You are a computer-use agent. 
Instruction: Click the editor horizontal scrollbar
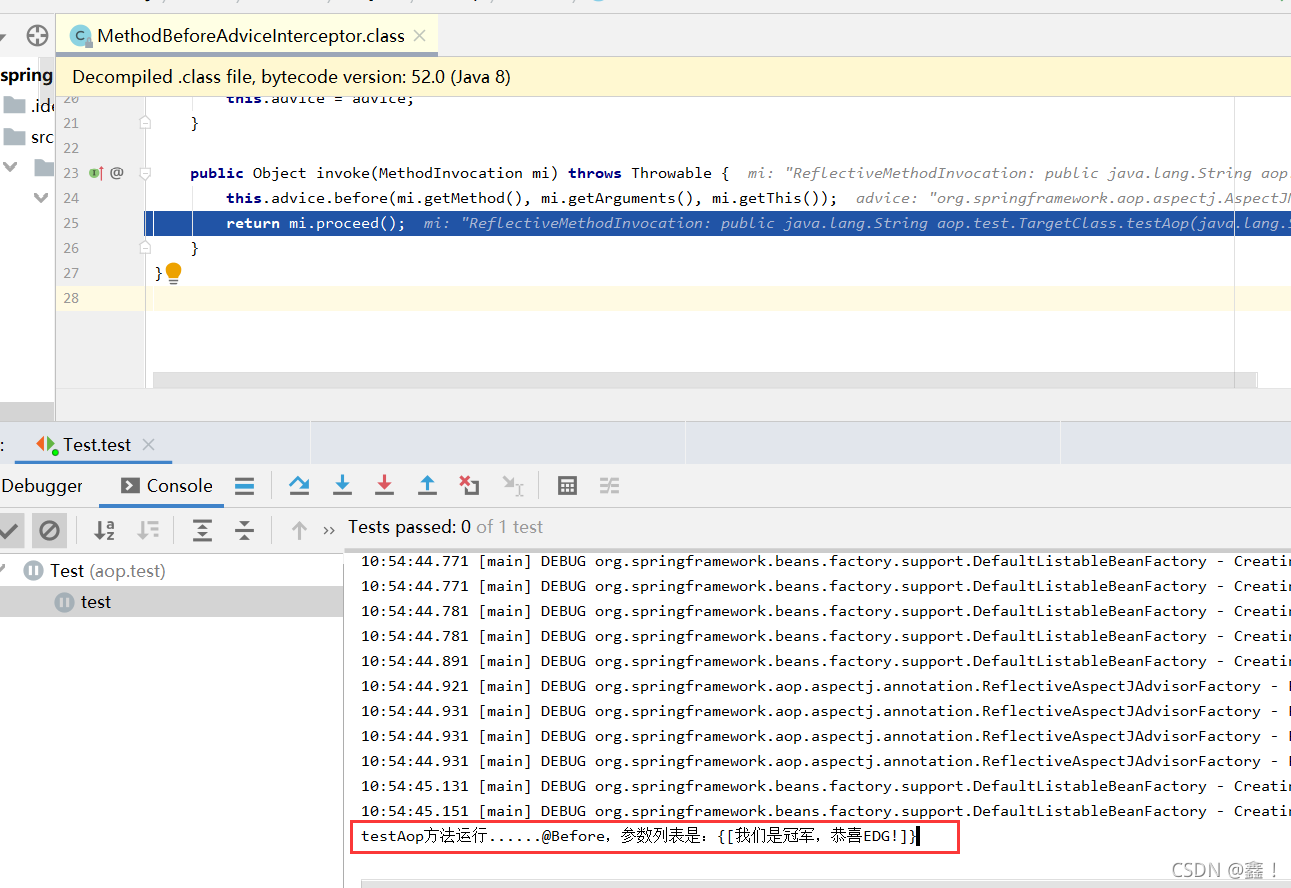[x=705, y=379]
